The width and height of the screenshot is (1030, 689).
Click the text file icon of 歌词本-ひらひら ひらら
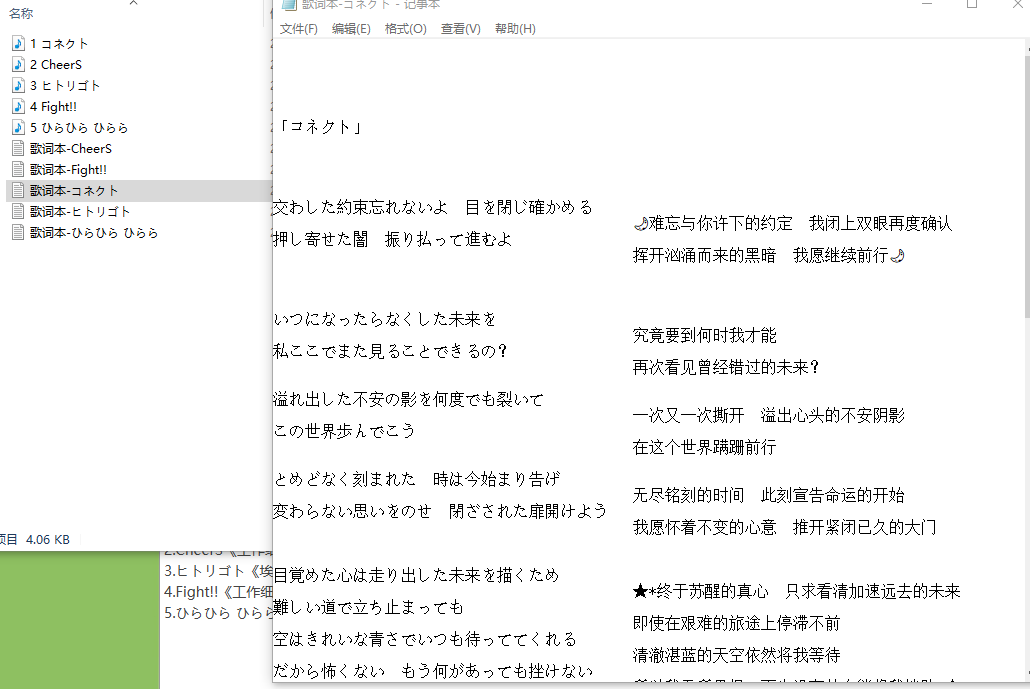click(x=18, y=233)
